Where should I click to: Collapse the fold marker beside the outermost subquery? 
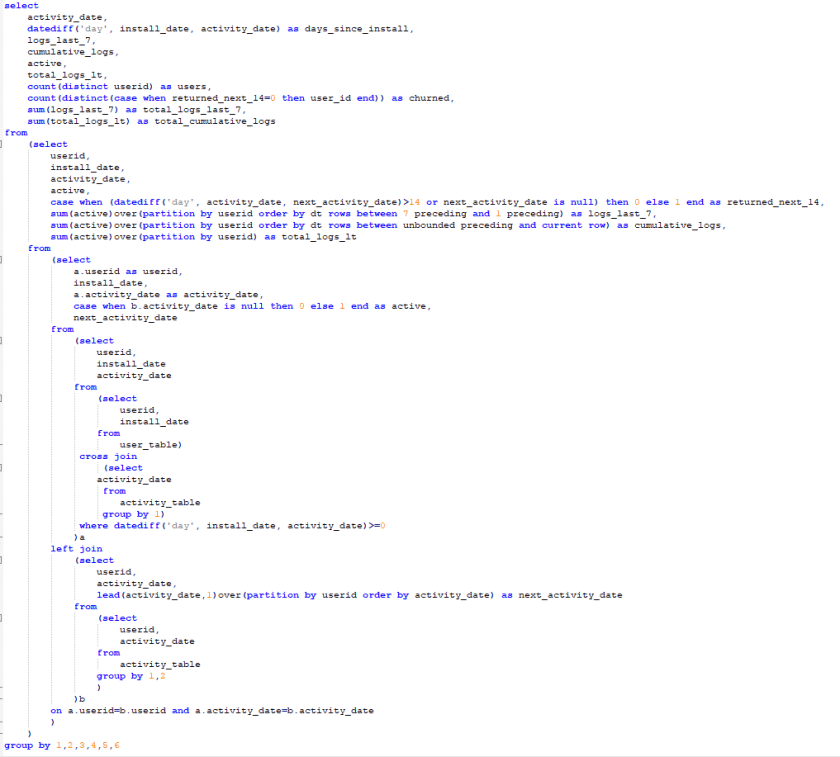tap(3, 144)
